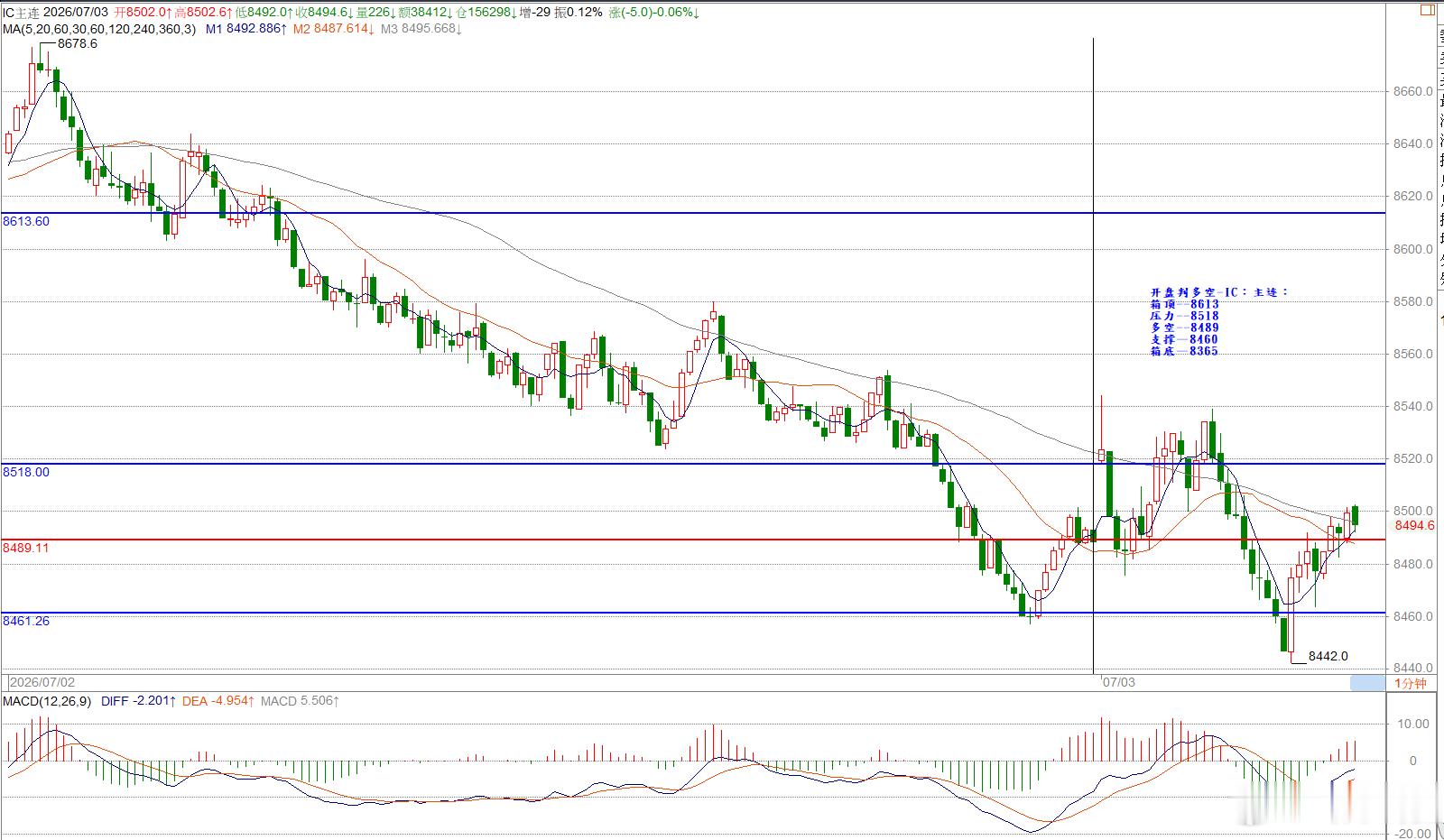Click the 箱顶--8613 annotation line
The image size is (1444, 840).
[1184, 304]
